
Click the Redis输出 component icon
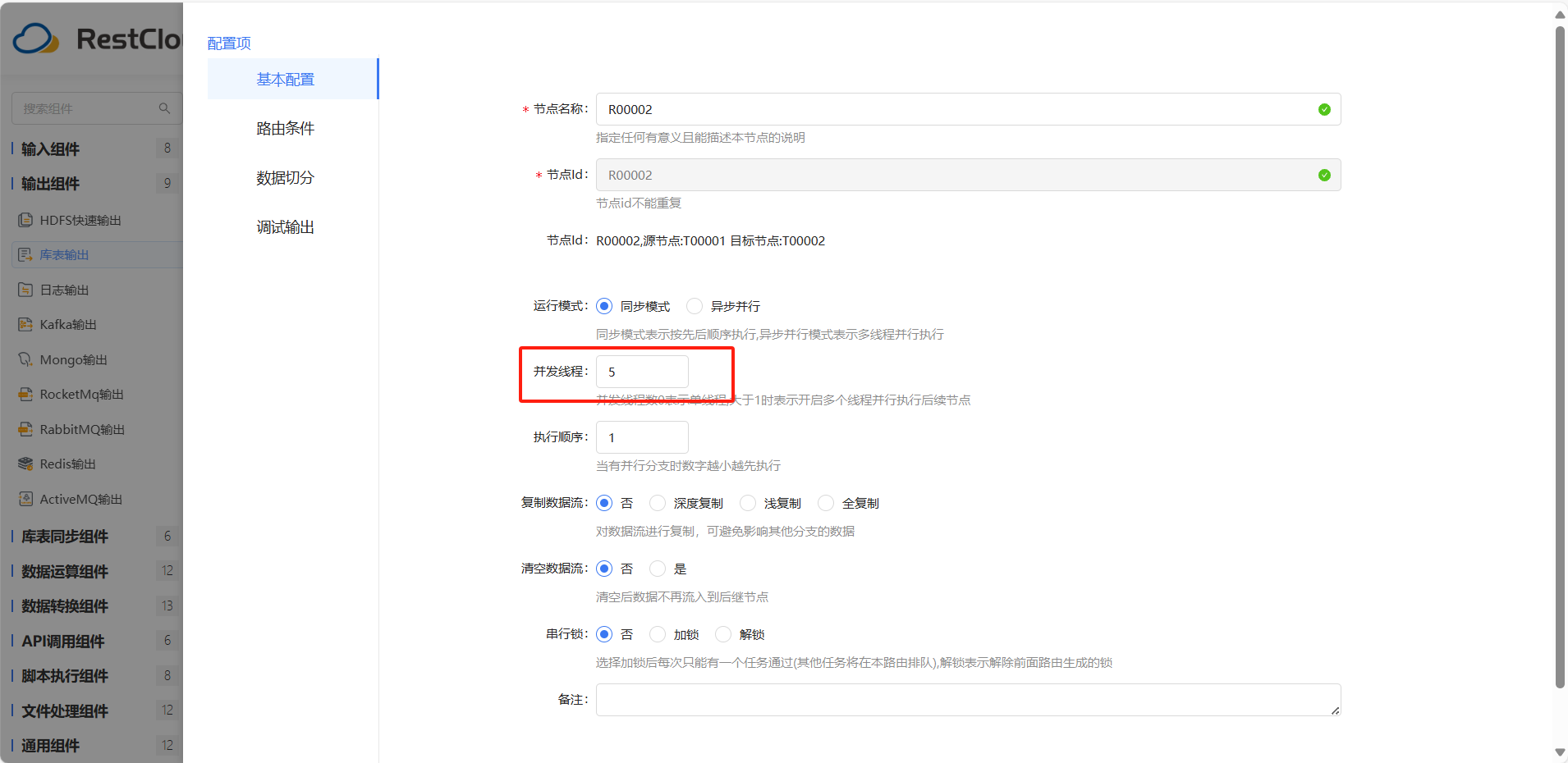[x=25, y=464]
